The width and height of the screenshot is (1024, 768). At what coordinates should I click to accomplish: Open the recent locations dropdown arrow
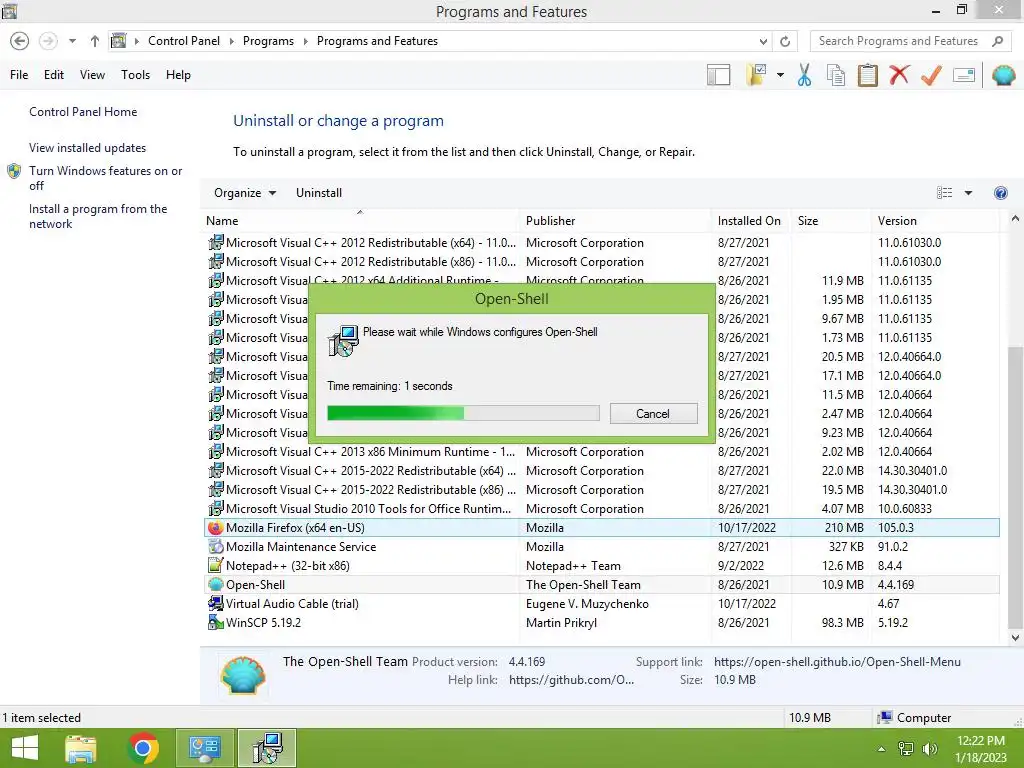pos(72,41)
